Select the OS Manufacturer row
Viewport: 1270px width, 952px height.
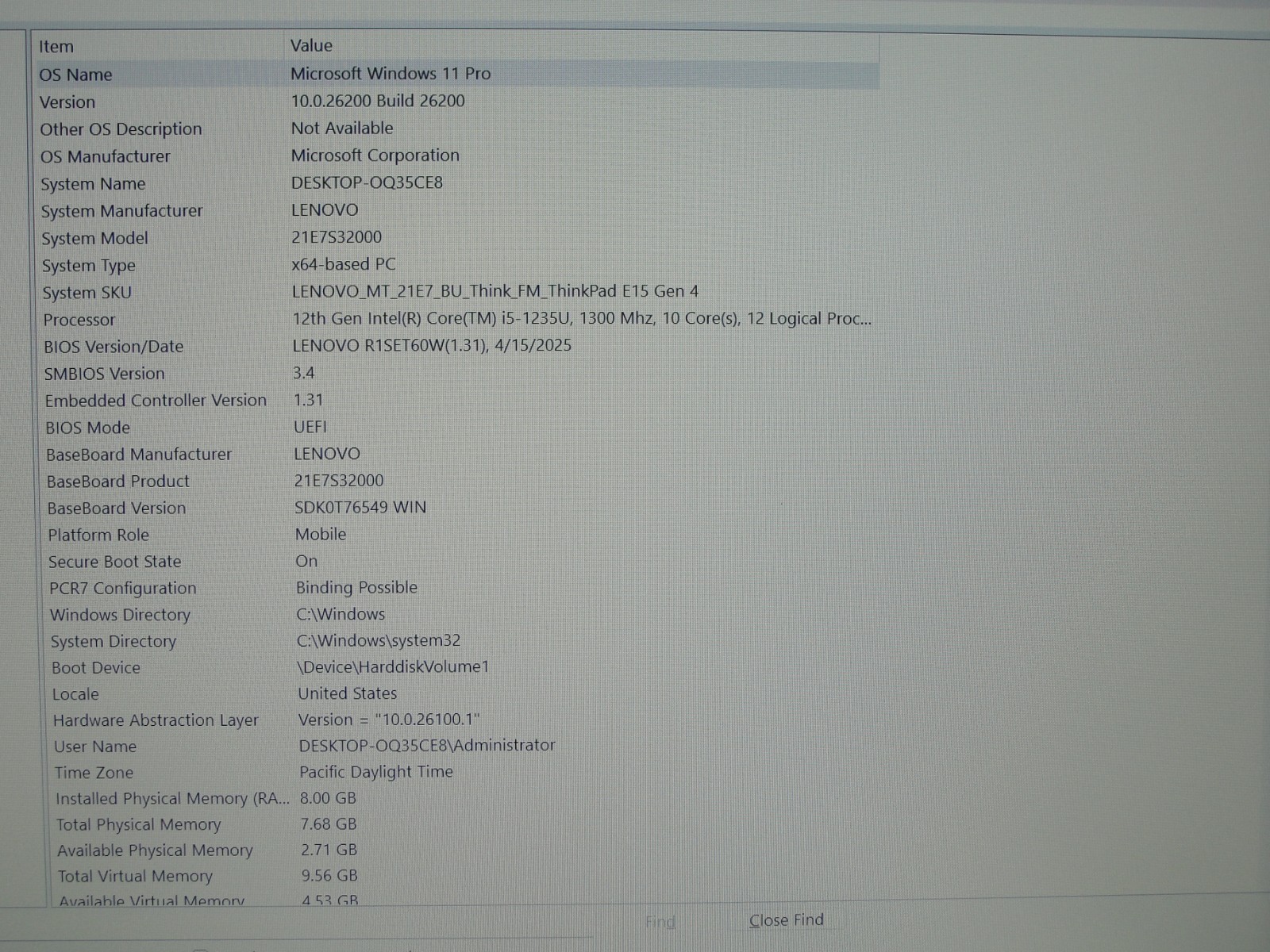point(106,156)
